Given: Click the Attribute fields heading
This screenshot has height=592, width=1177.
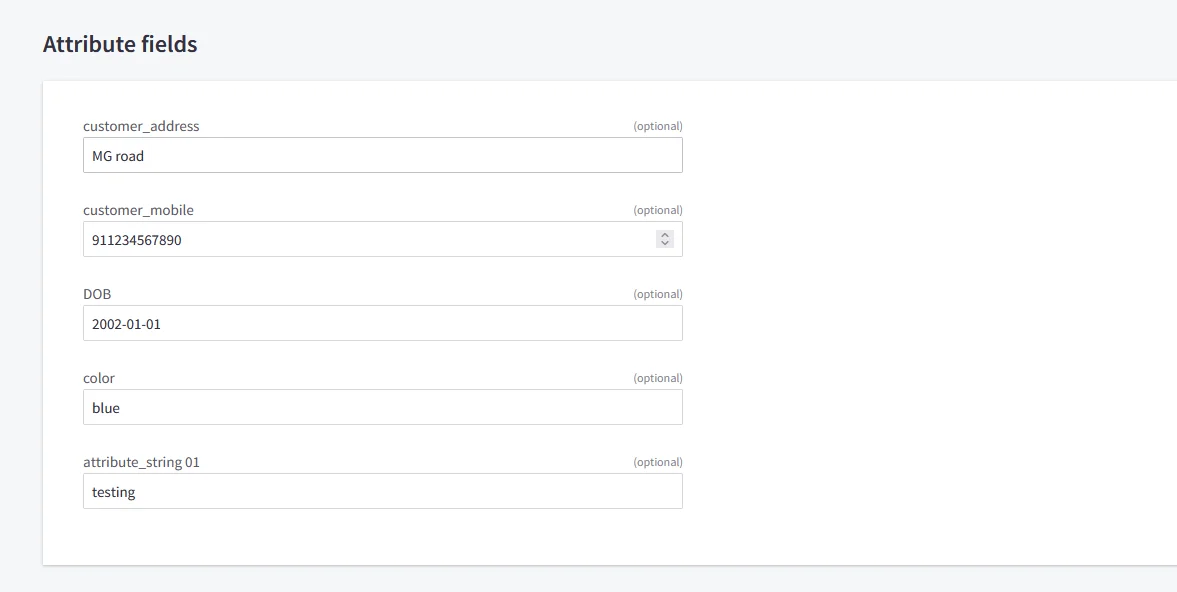Looking at the screenshot, I should tap(120, 44).
